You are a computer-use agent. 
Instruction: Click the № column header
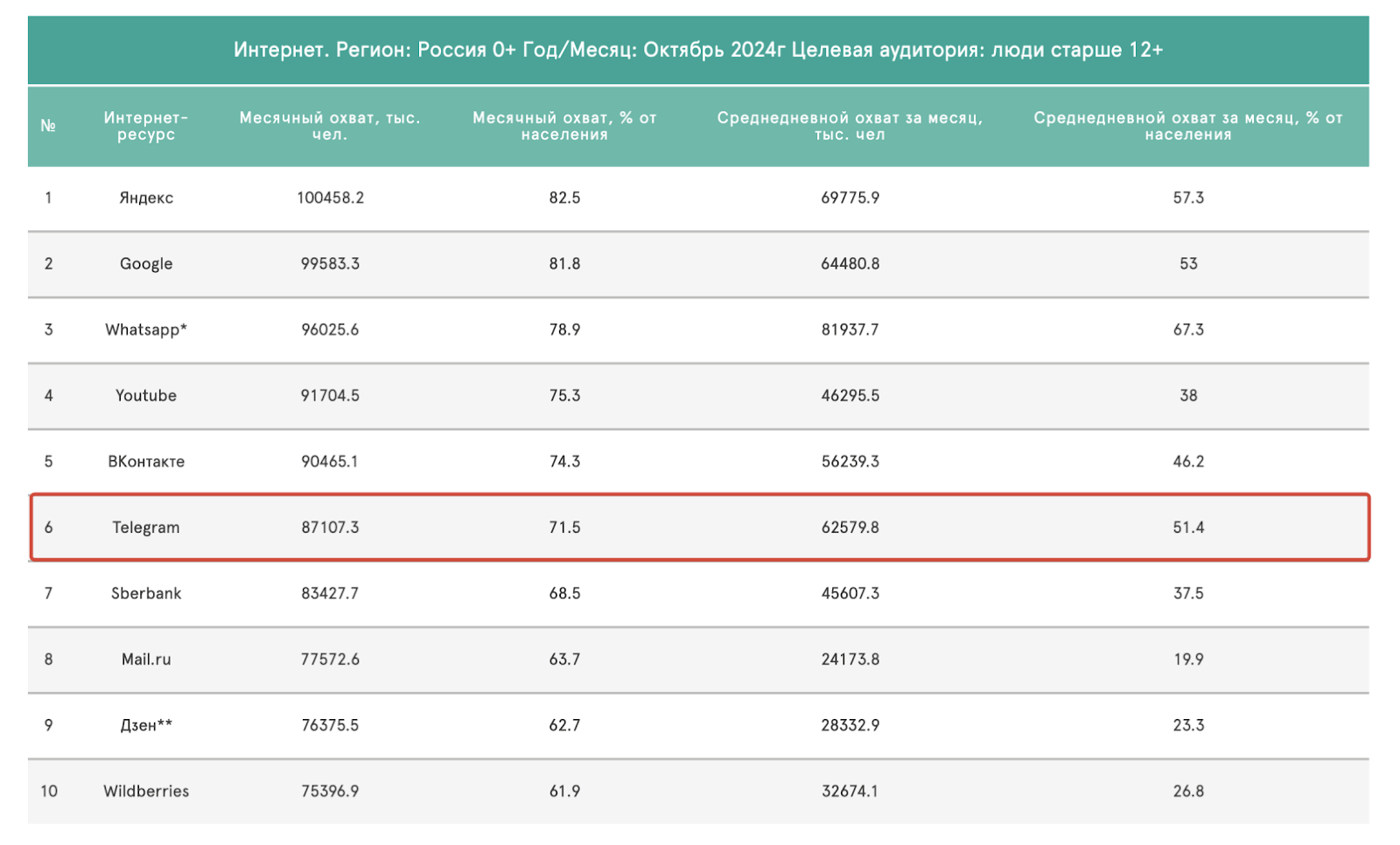coord(48,126)
